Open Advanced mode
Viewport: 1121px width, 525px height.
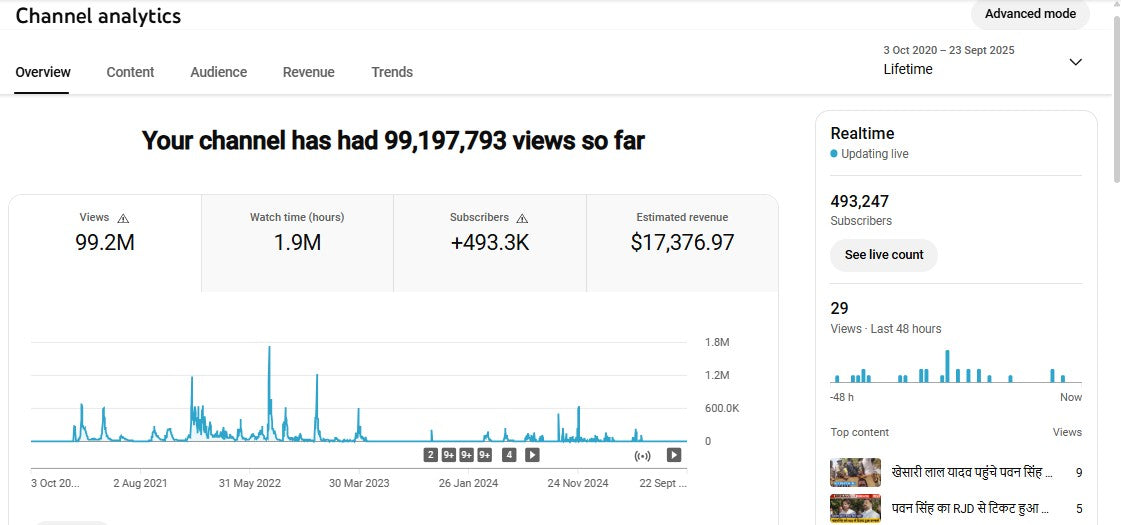pyautogui.click(x=1030, y=14)
